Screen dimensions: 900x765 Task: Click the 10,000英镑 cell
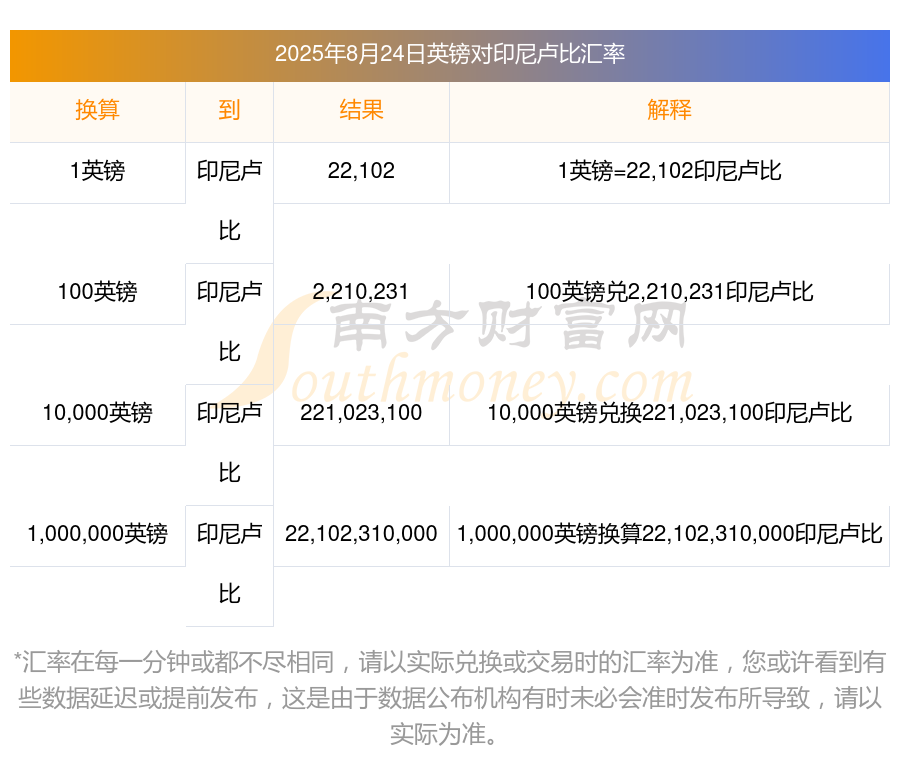click(x=98, y=413)
